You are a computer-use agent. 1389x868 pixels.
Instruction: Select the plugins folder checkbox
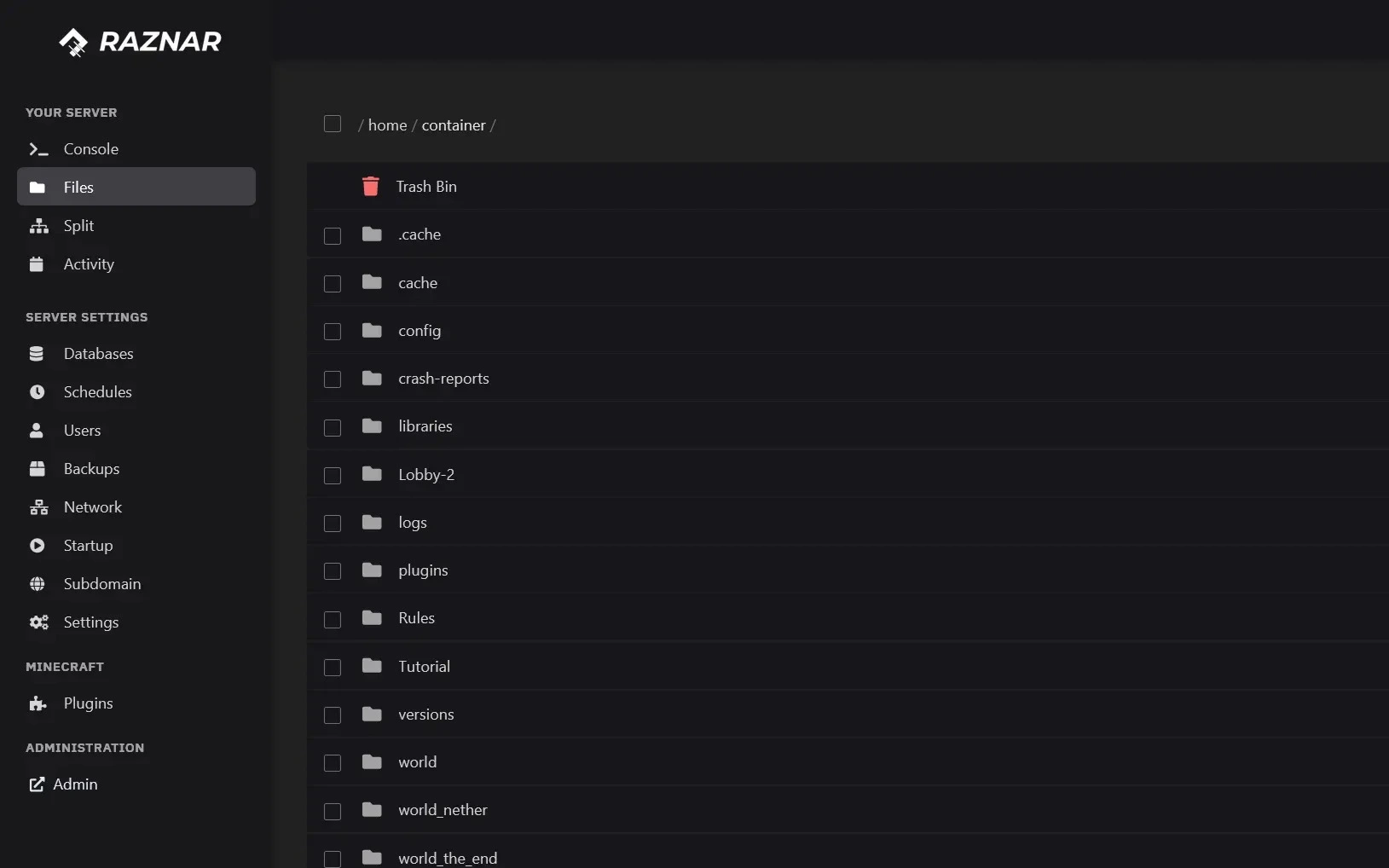click(x=333, y=571)
